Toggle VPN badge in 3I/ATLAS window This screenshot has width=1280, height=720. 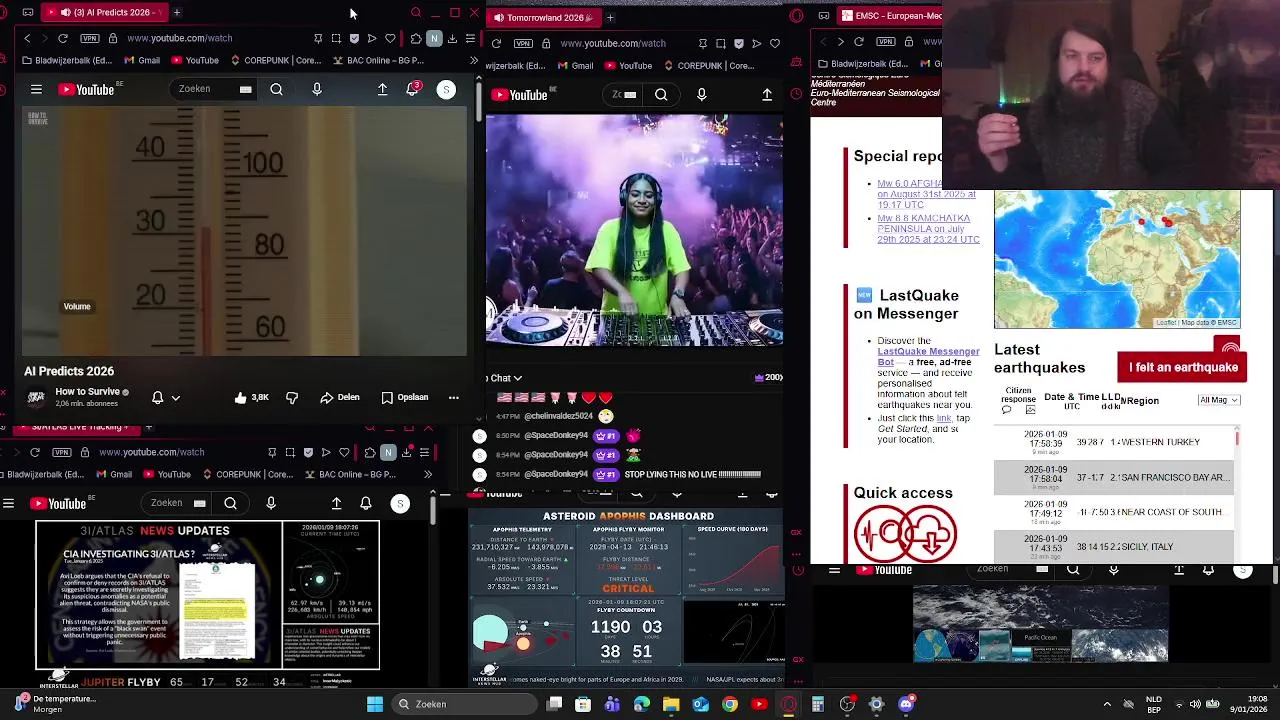pos(62,452)
